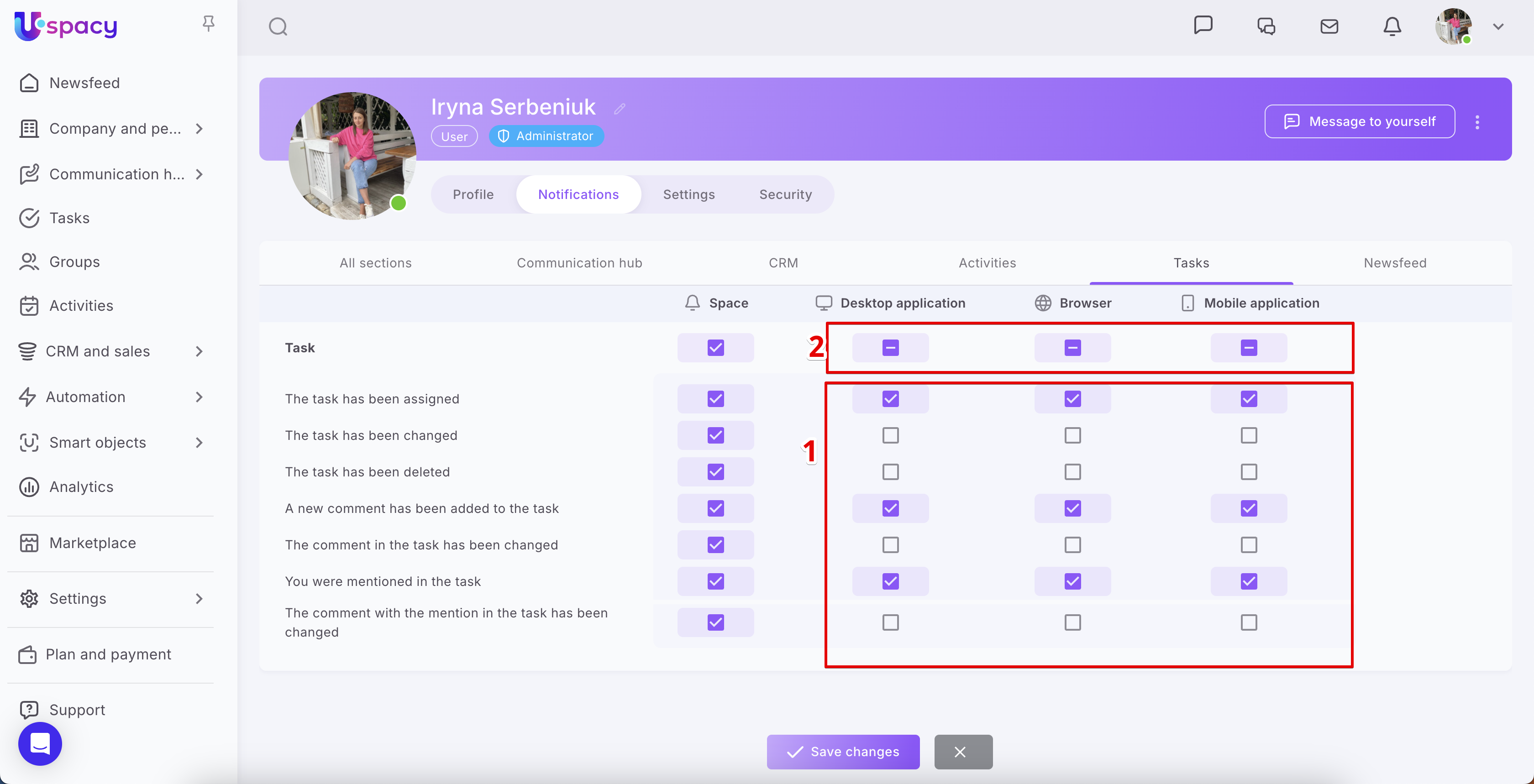Open the double-bubble chats icon in header
The width and height of the screenshot is (1534, 784).
tap(1266, 27)
